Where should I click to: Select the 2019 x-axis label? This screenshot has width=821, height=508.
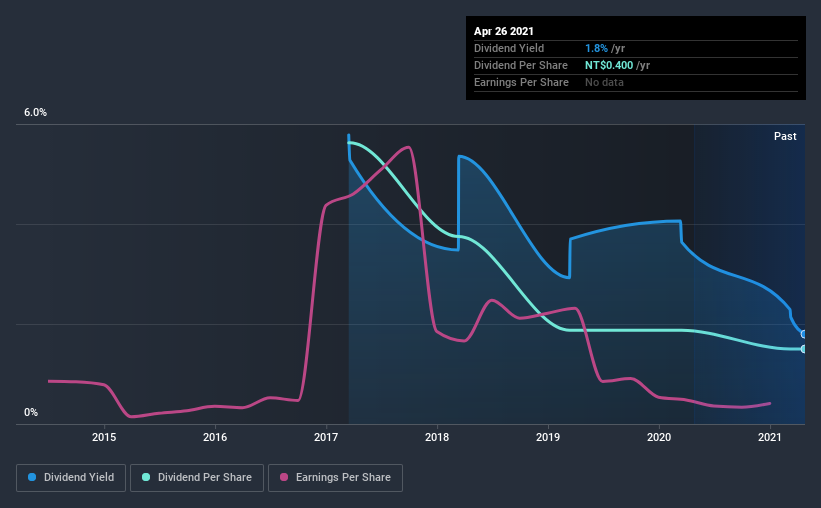pyautogui.click(x=548, y=437)
